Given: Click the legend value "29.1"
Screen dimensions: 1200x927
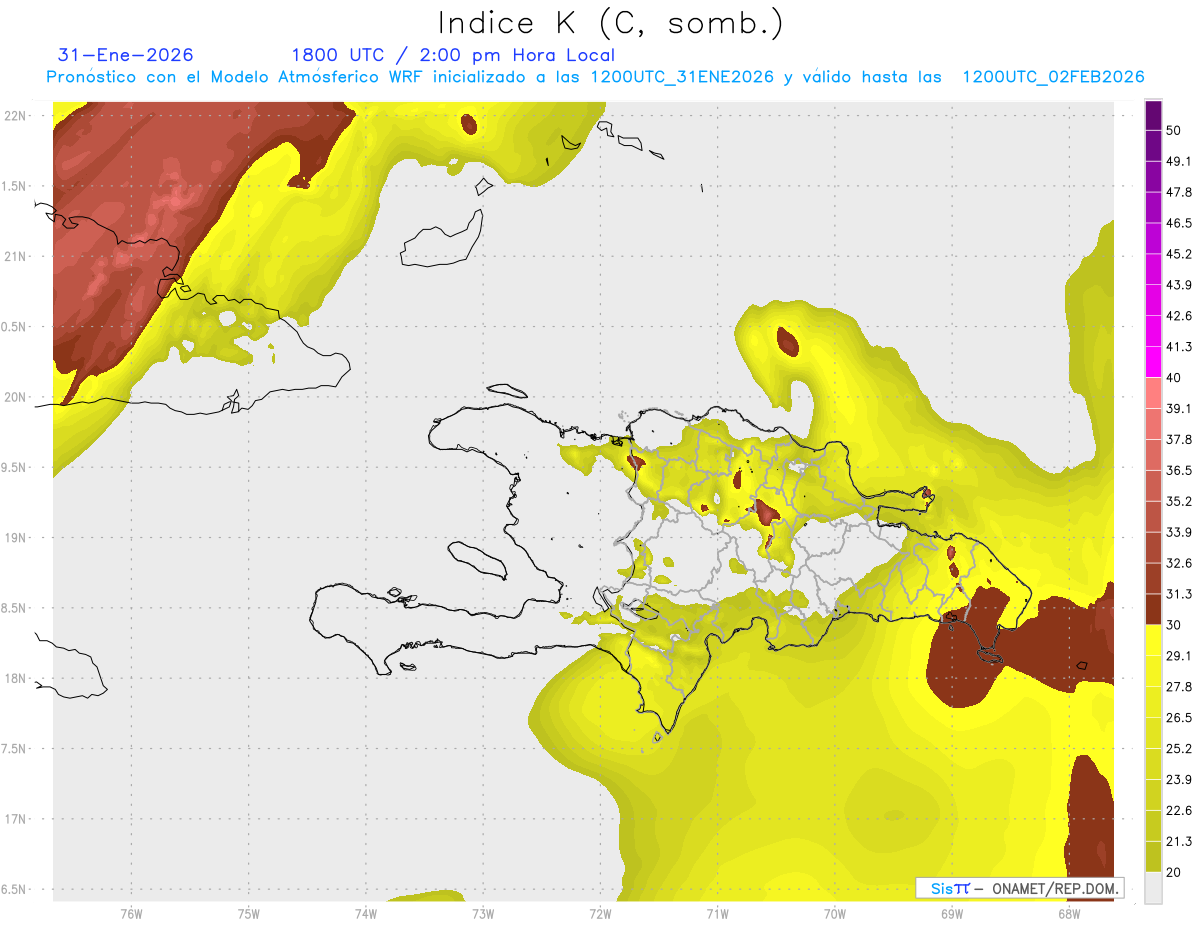Looking at the screenshot, I should click(x=1179, y=655).
